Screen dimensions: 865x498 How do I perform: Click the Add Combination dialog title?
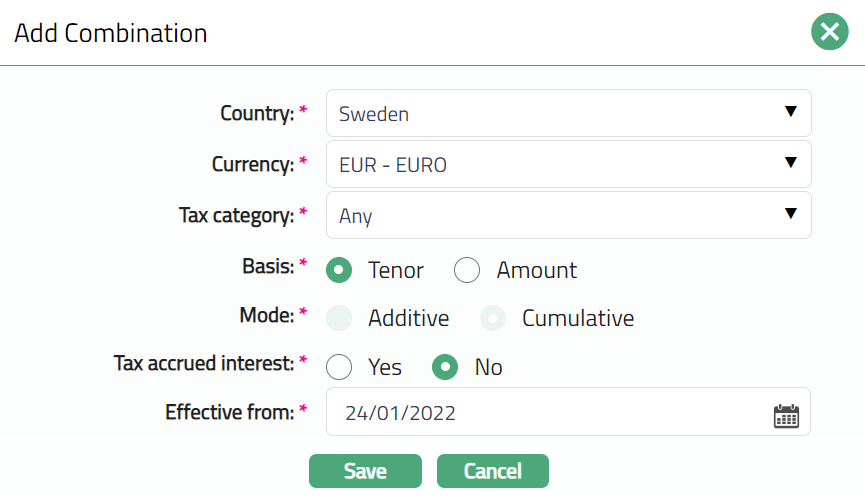(111, 33)
